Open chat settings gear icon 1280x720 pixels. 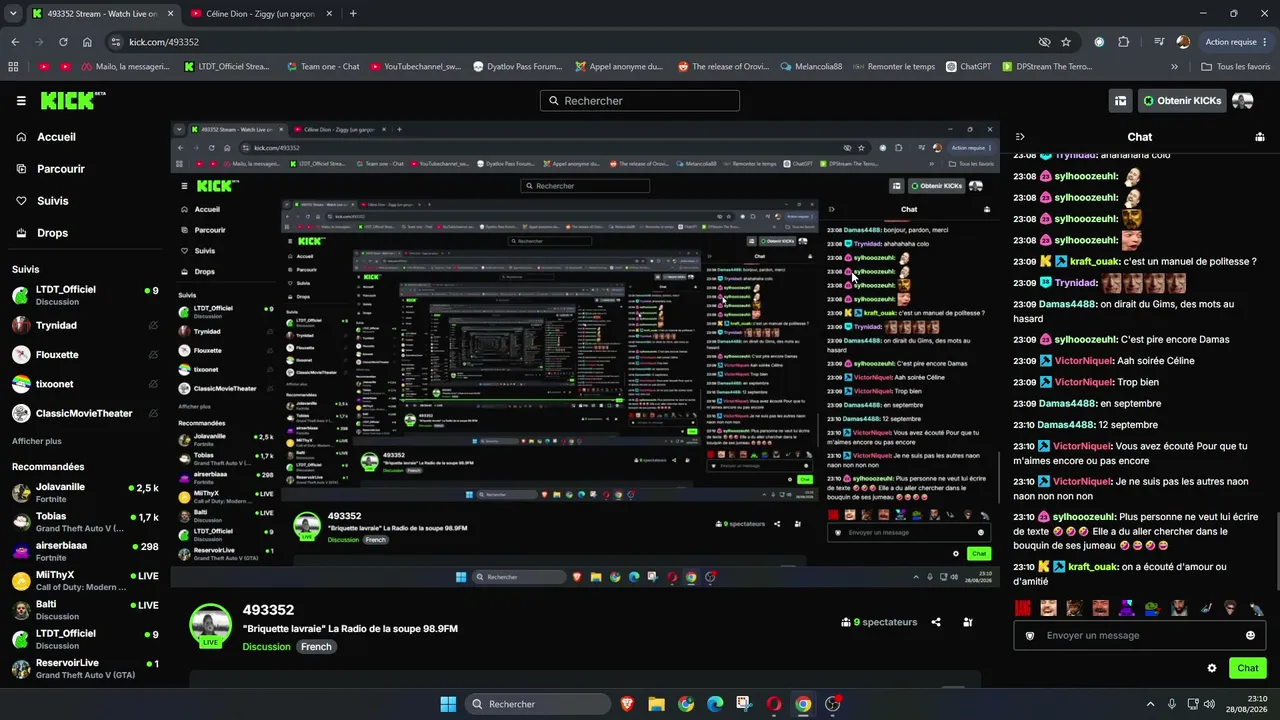(1212, 668)
